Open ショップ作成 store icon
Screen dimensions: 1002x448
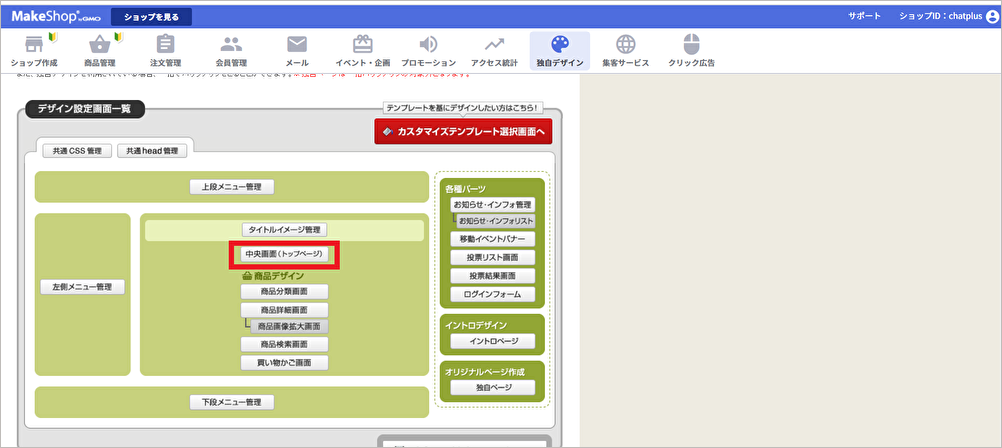[x=34, y=45]
